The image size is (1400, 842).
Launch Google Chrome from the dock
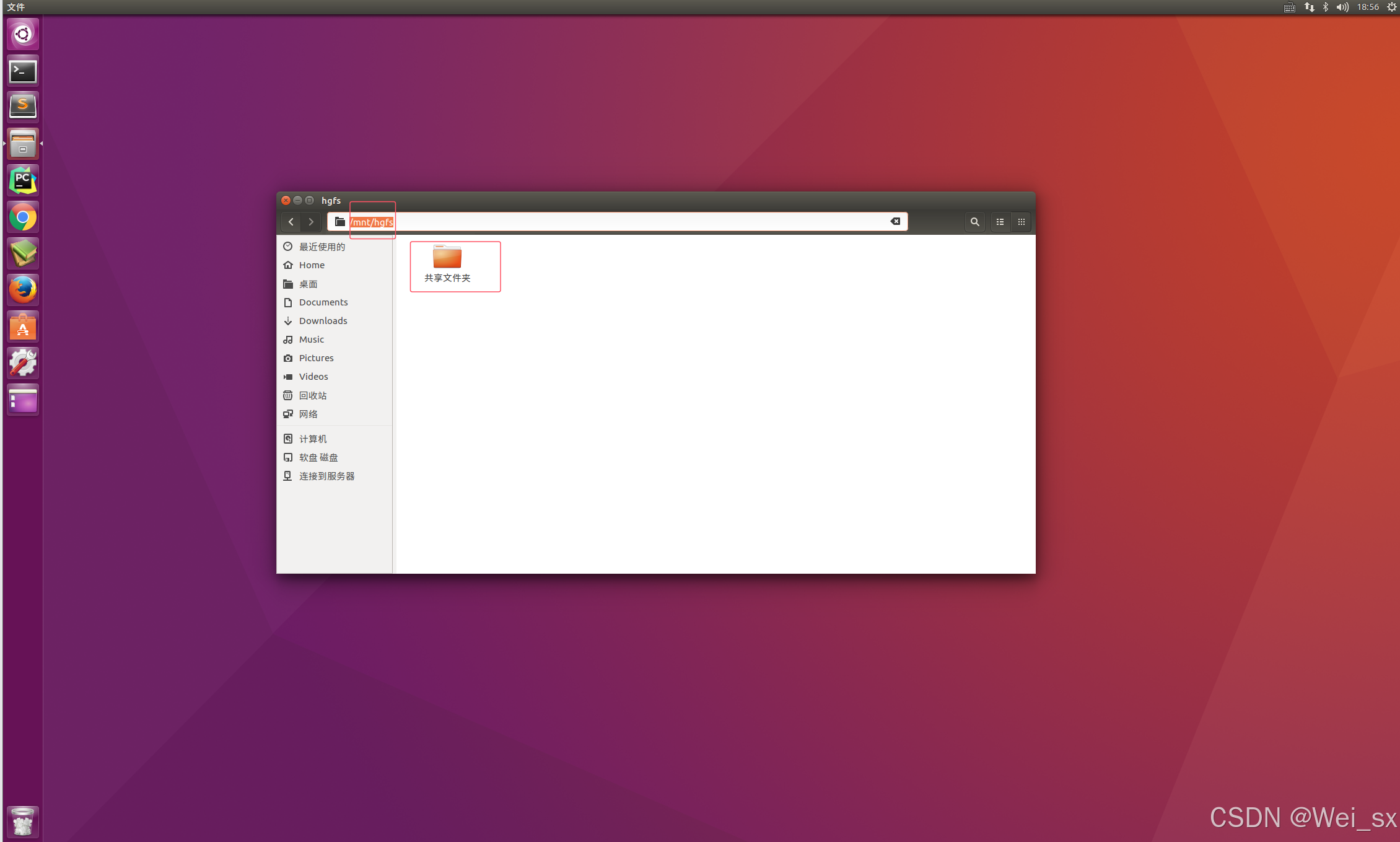click(23, 217)
